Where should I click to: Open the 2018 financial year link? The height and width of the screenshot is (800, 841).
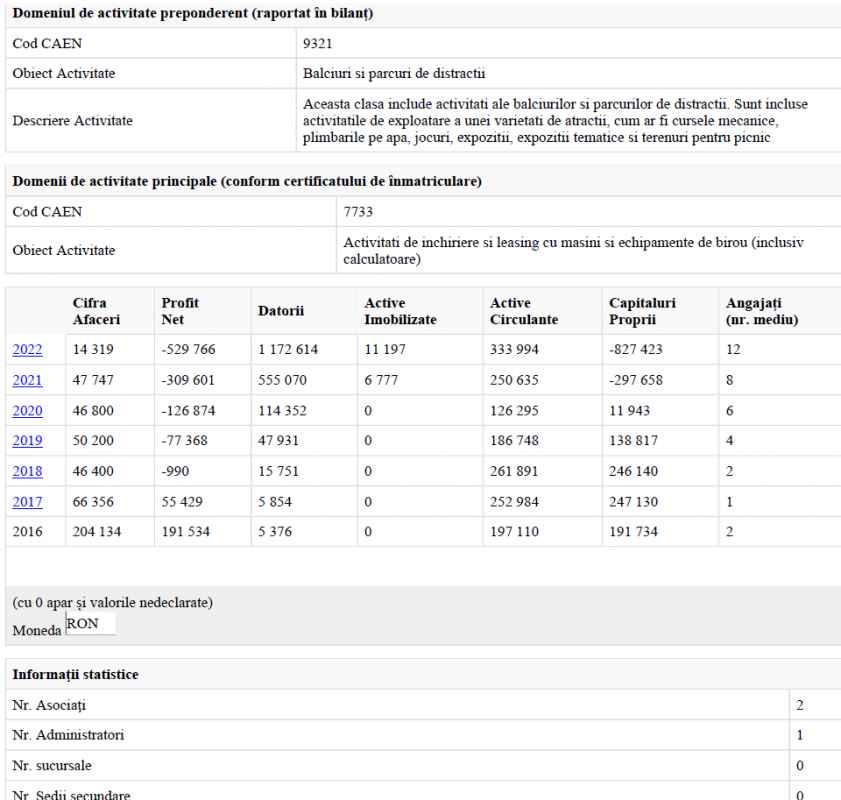[x=27, y=471]
